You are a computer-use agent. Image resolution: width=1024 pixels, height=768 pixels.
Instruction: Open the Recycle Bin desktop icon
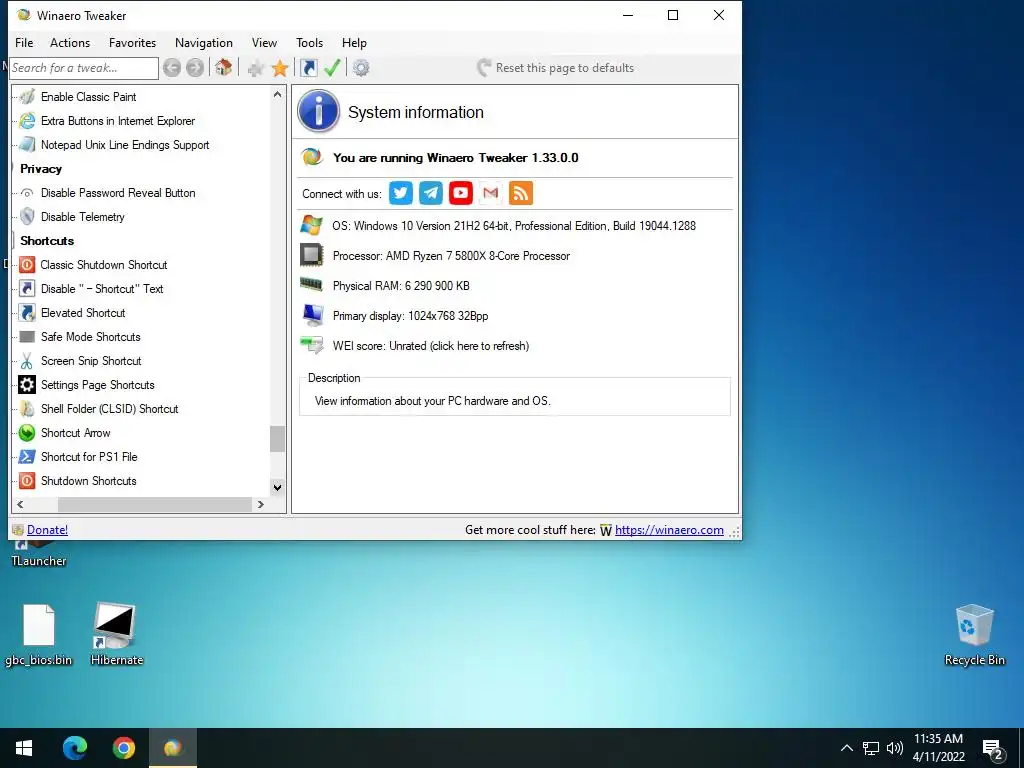974,635
